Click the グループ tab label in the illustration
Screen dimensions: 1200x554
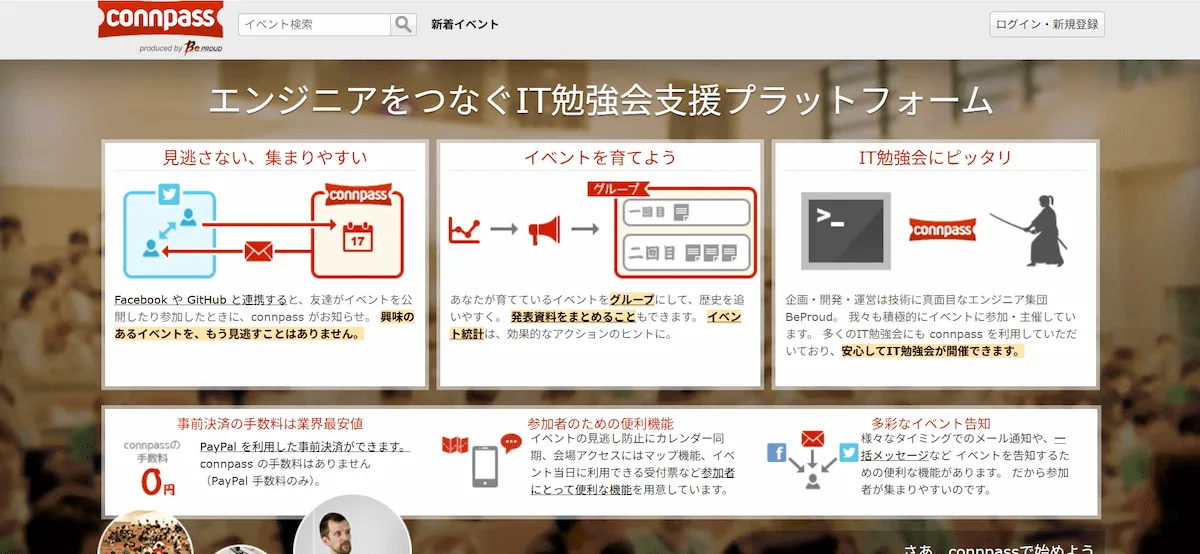(x=618, y=189)
